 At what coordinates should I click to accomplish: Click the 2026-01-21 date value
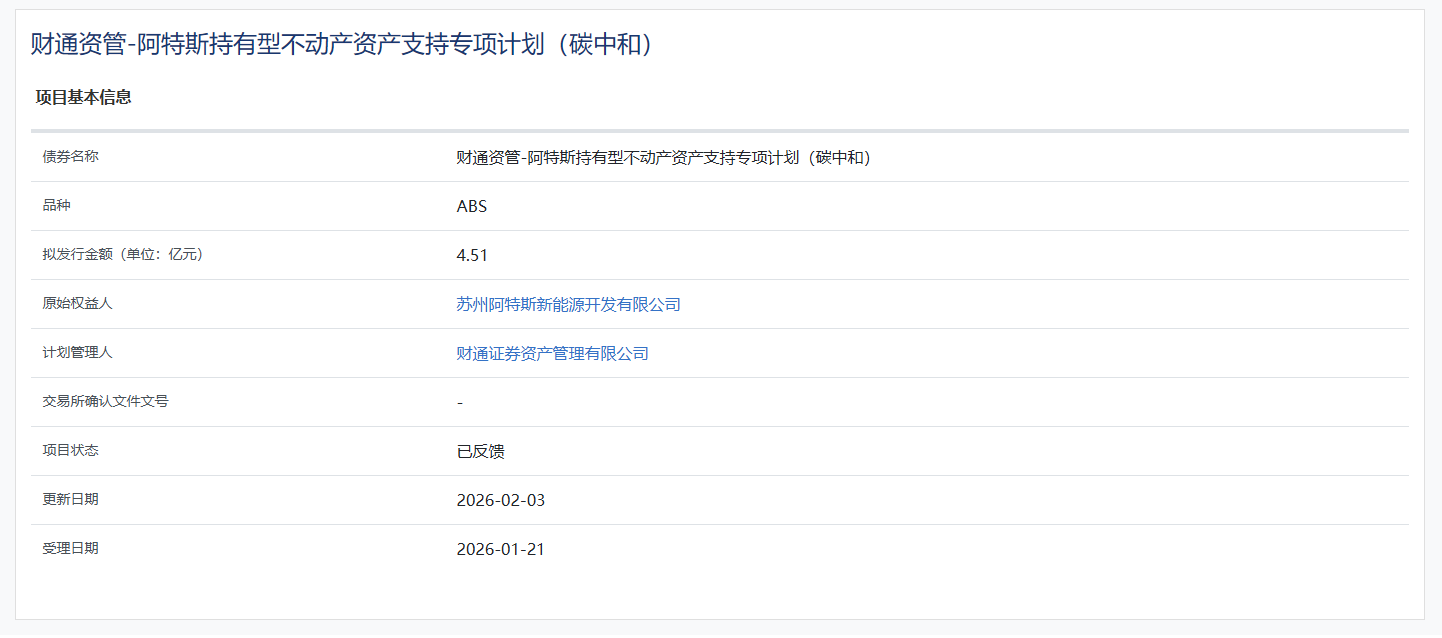click(501, 549)
